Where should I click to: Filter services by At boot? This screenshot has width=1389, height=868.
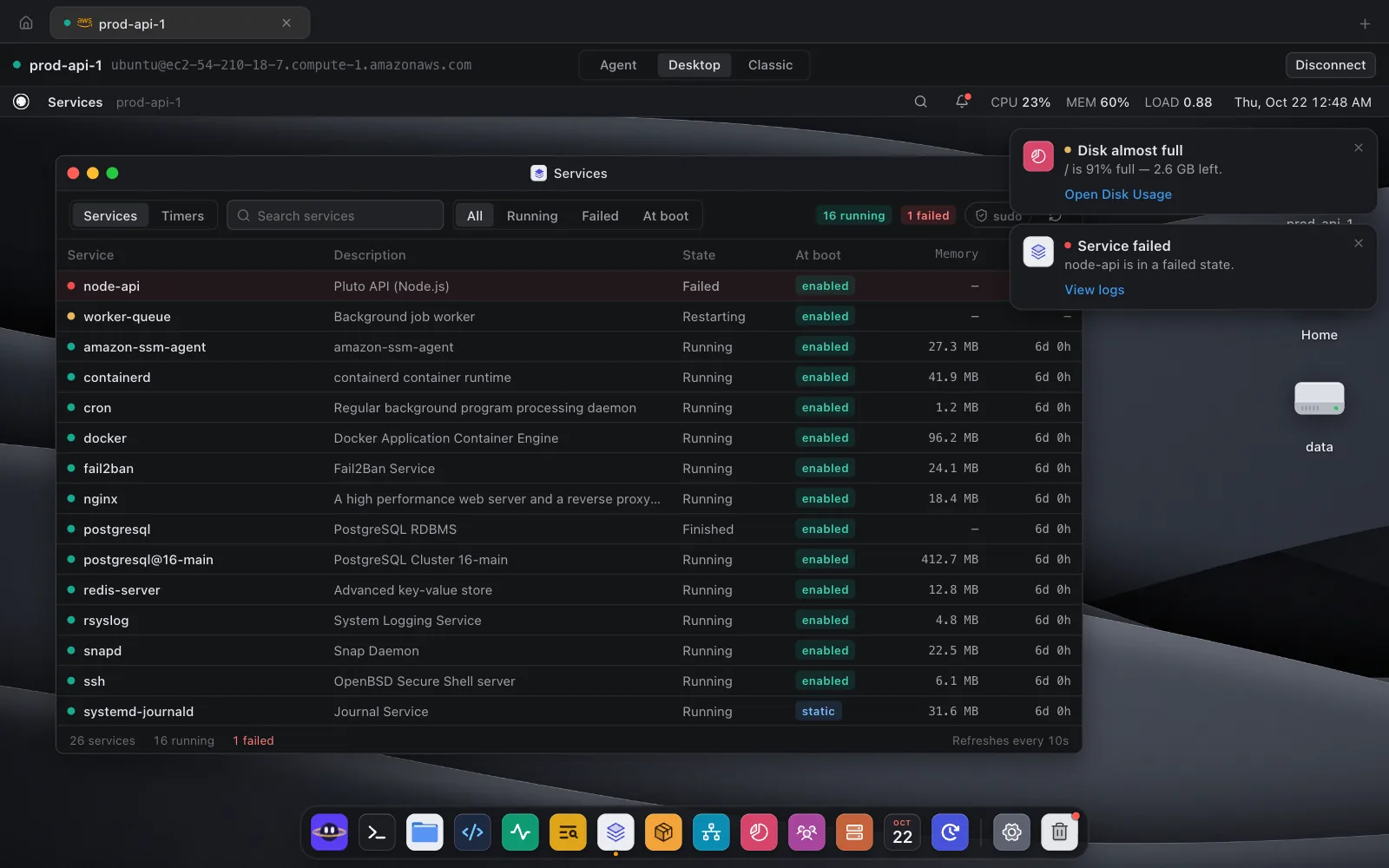[666, 216]
